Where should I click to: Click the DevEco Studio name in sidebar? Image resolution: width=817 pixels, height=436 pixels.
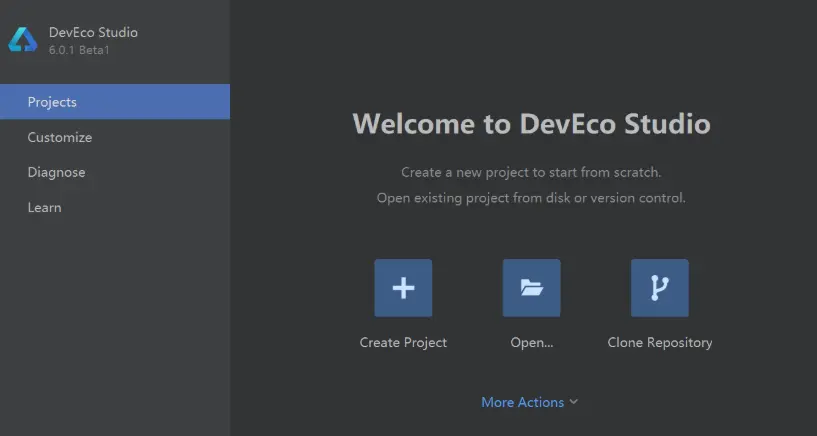click(93, 32)
